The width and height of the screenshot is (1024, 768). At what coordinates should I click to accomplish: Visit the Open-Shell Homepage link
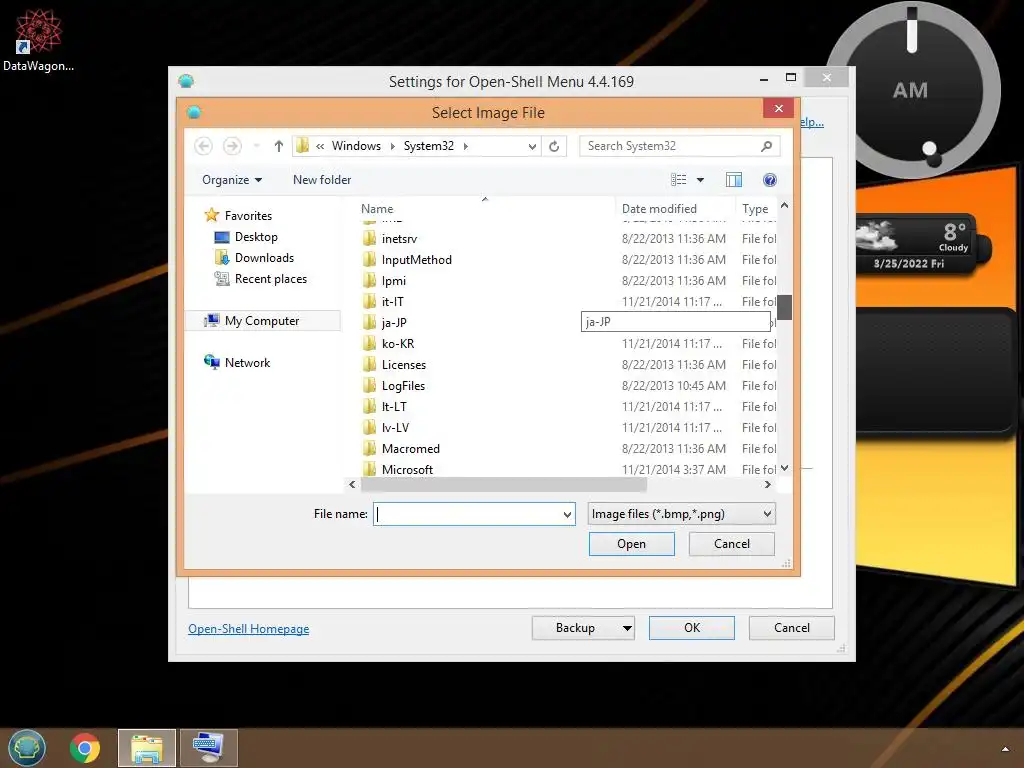point(249,629)
